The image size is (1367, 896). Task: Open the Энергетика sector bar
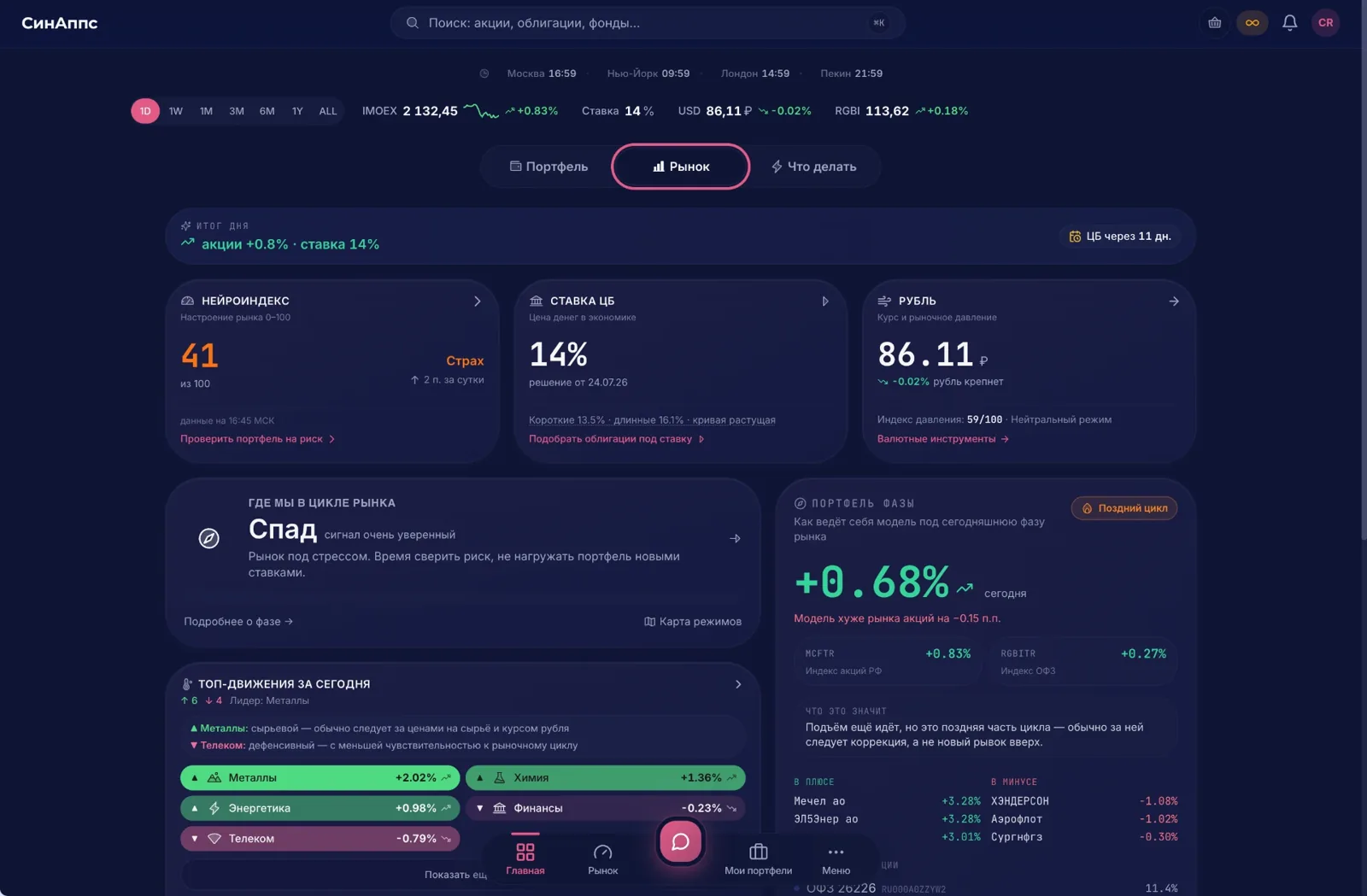pyautogui.click(x=320, y=809)
